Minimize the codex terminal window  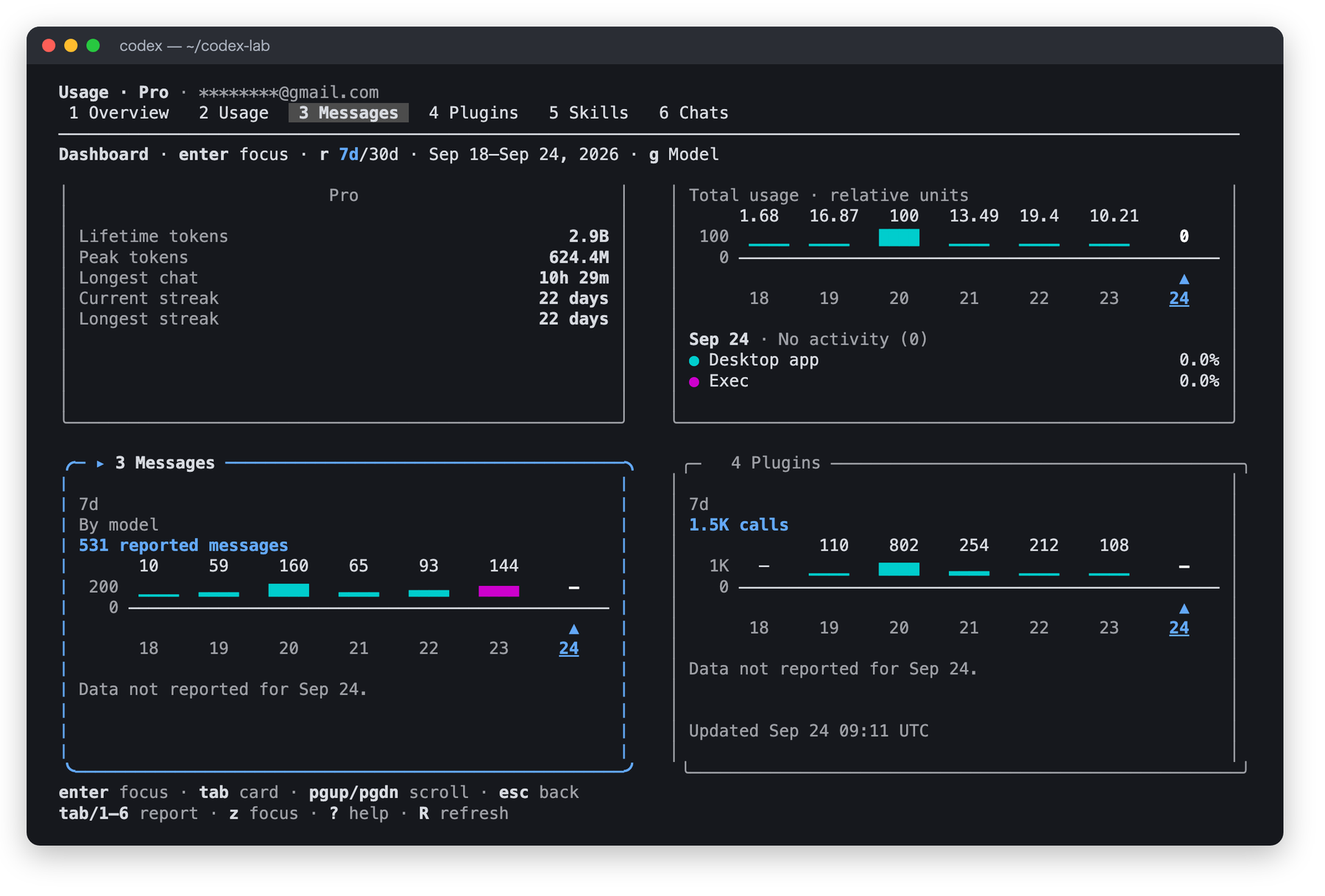71,46
